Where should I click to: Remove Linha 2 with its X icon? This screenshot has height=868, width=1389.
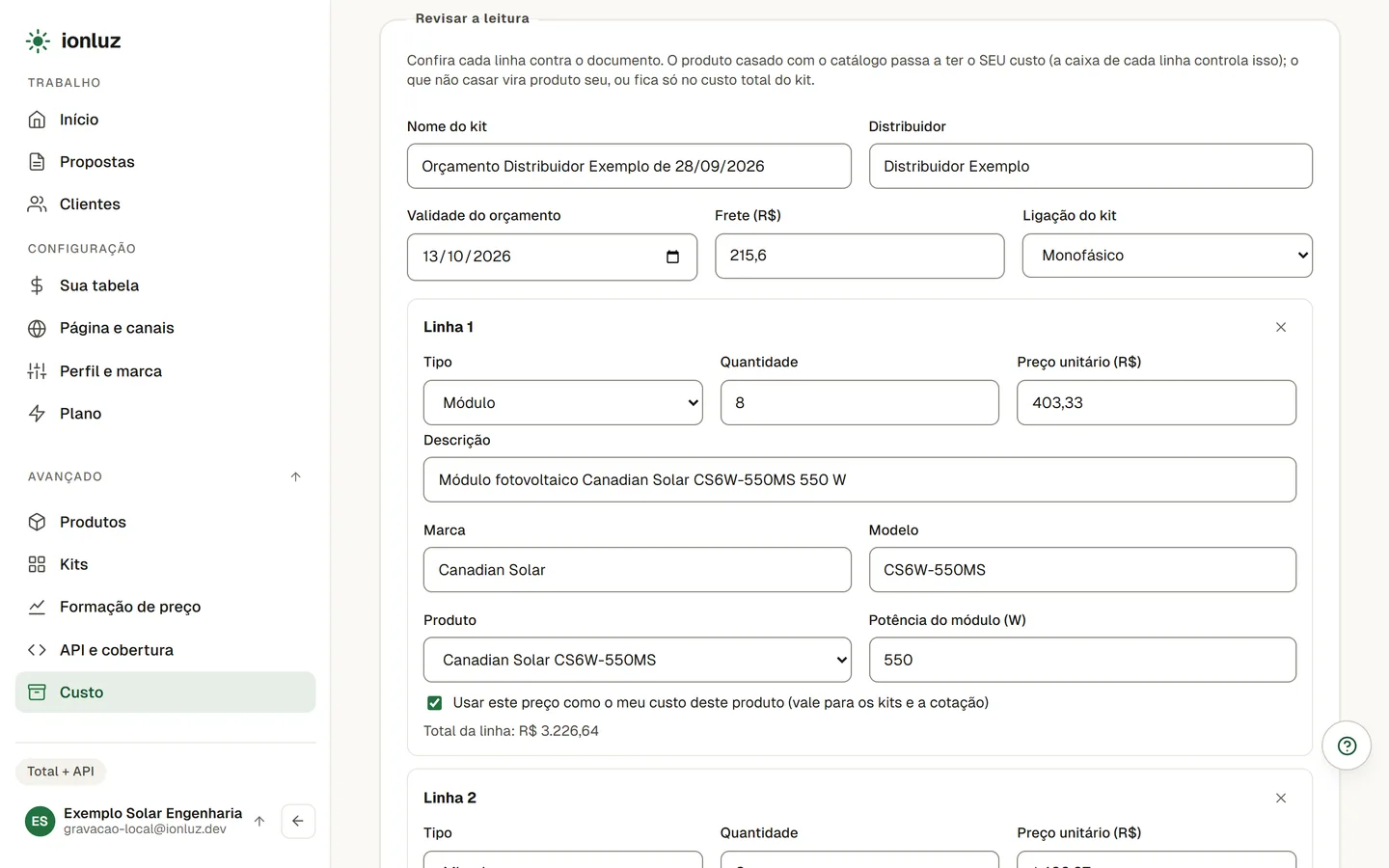[1281, 798]
